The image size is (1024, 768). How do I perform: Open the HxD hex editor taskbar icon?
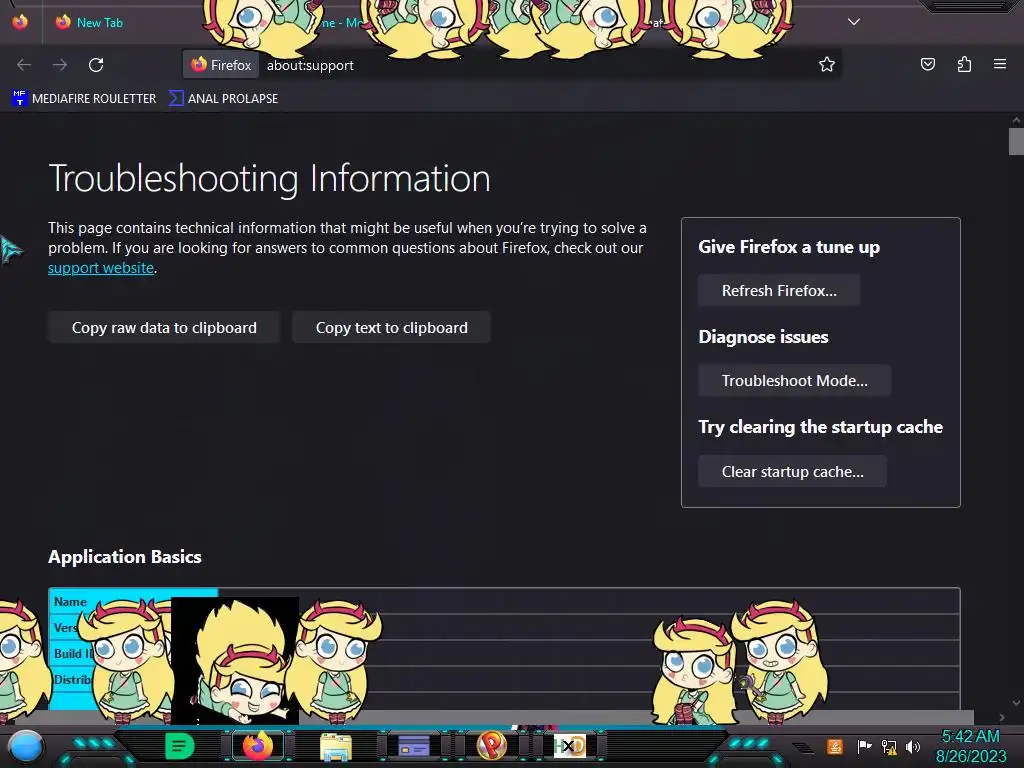click(569, 746)
